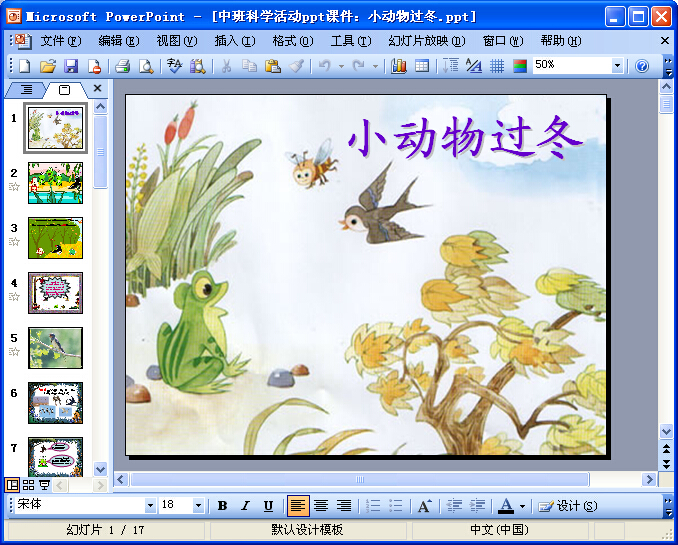This screenshot has width=678, height=545.
Task: Click the Font Color A icon
Action: click(x=506, y=506)
